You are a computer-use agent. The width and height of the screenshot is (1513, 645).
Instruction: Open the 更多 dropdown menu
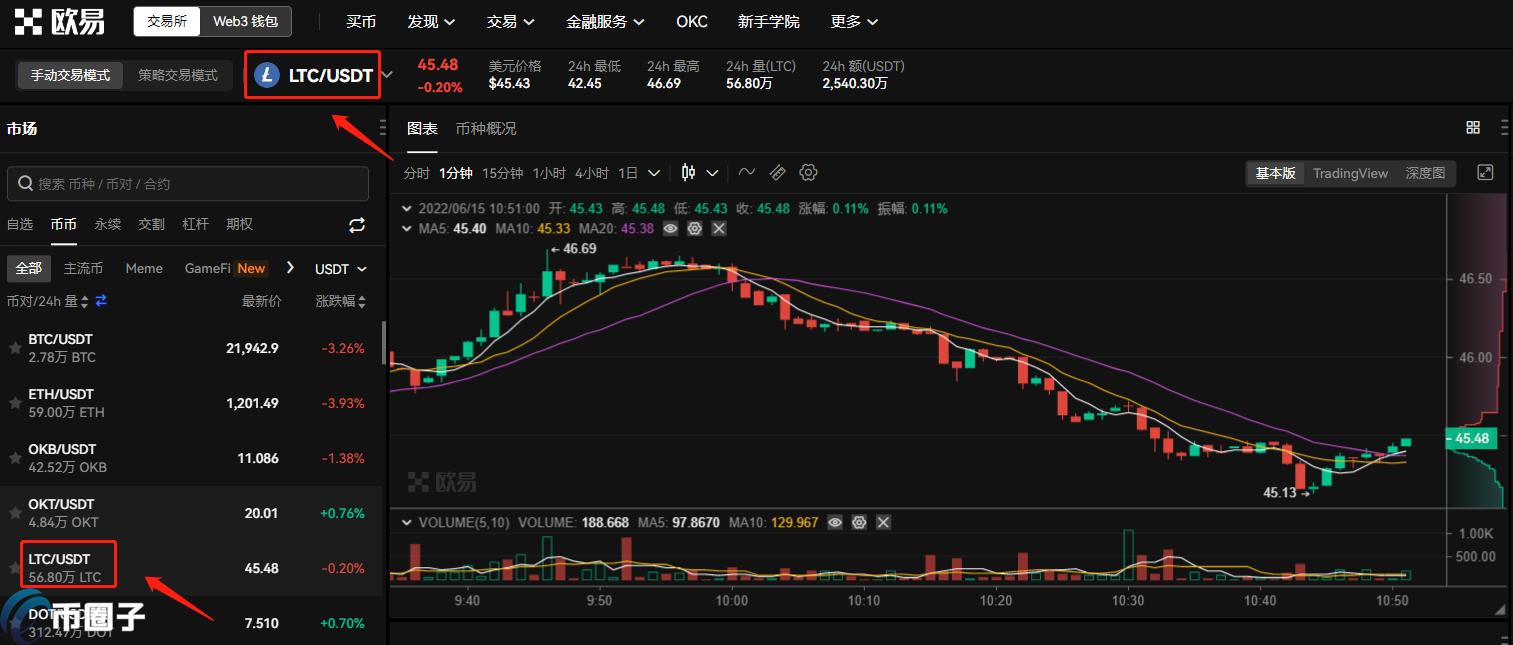click(x=854, y=21)
